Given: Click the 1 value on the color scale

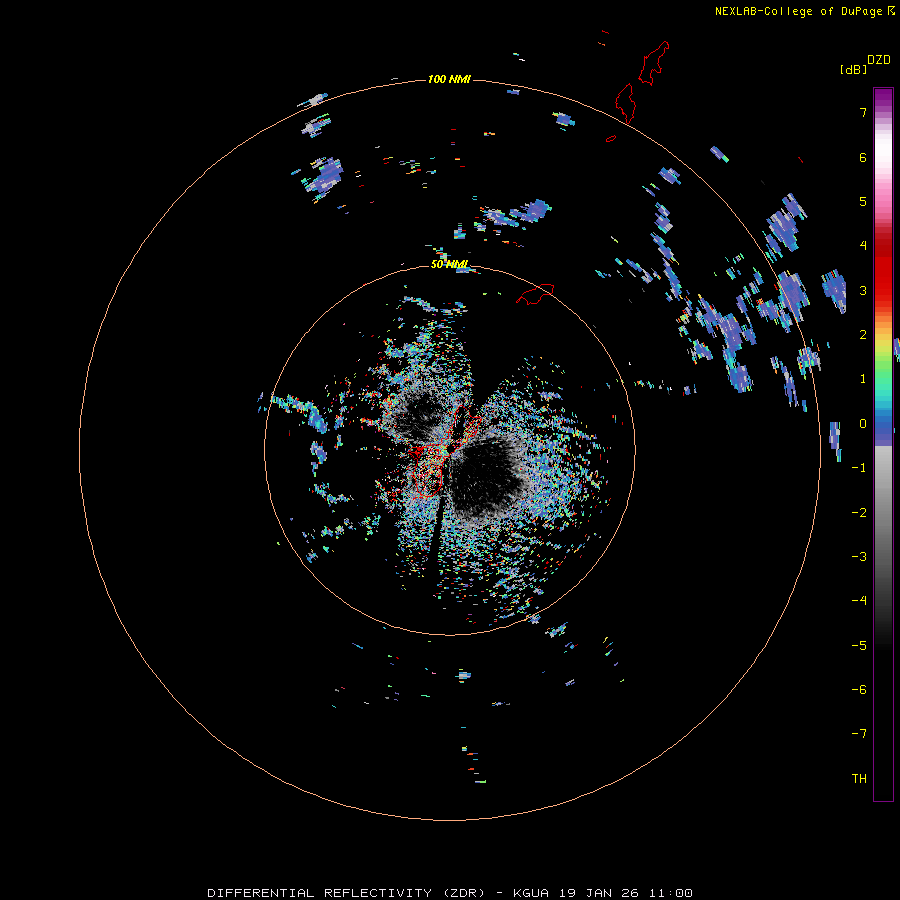Looking at the screenshot, I should coord(863,379).
